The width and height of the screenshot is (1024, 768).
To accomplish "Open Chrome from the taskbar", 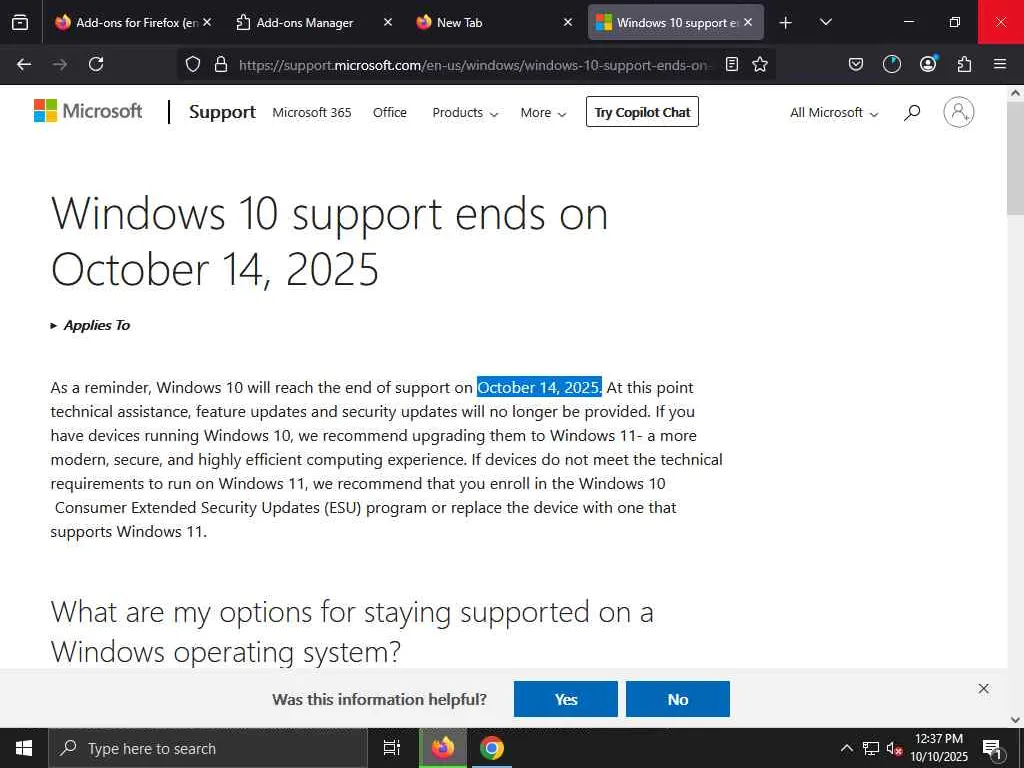I will [492, 748].
